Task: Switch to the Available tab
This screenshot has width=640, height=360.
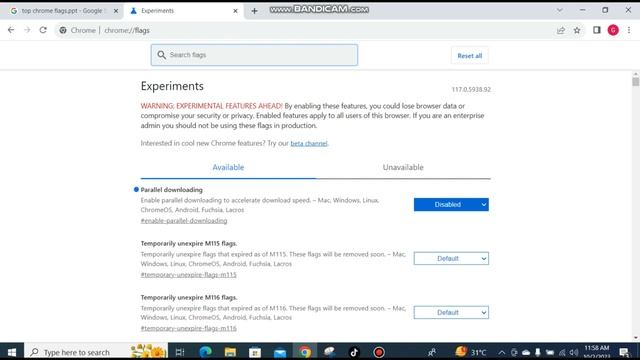Action: click(228, 167)
